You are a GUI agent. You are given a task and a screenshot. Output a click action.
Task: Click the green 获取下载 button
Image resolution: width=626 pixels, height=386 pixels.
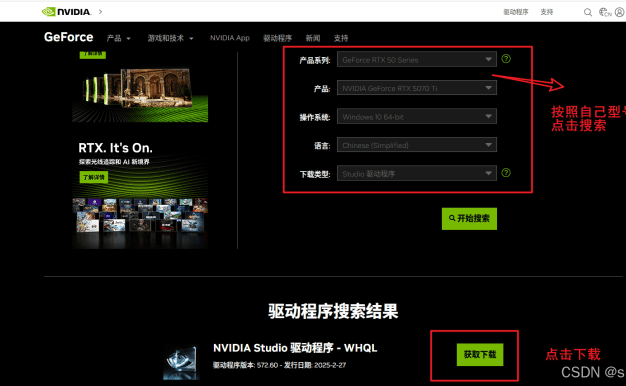click(x=480, y=354)
